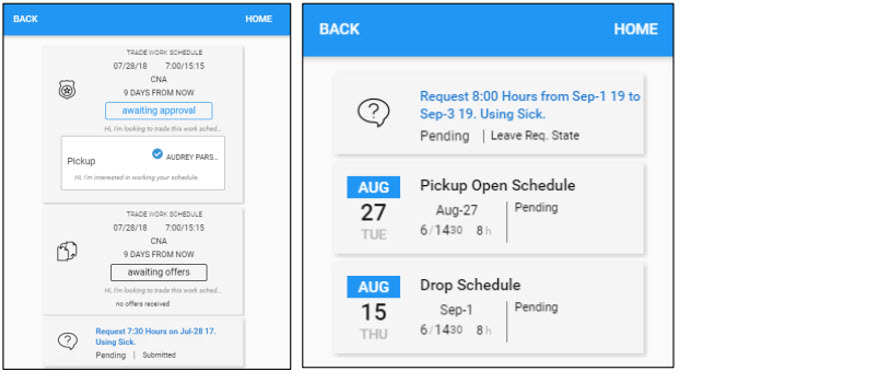Image resolution: width=881 pixels, height=374 pixels.
Task: Select the Pickup offer from Audrey
Action: pos(143,163)
